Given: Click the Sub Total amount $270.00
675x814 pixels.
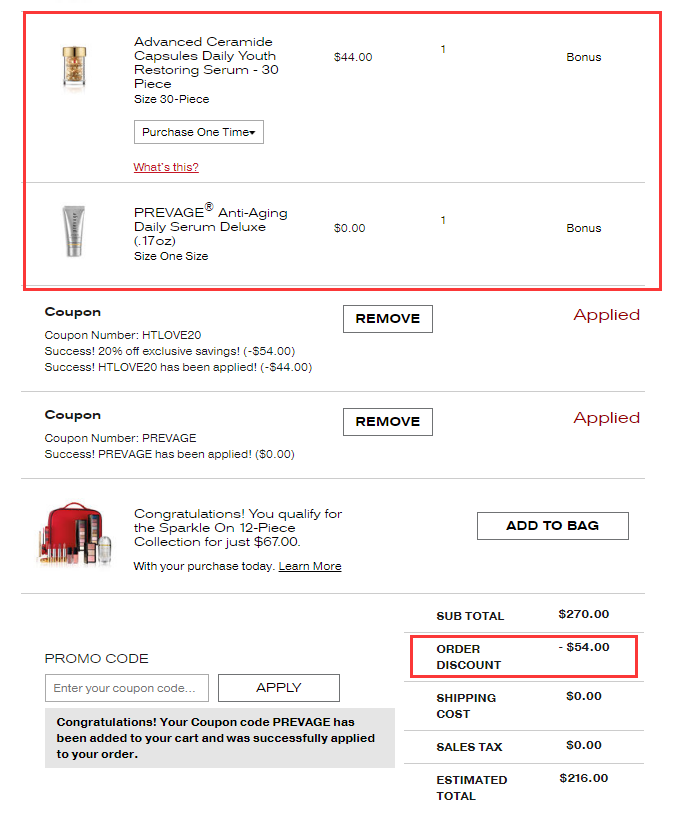Looking at the screenshot, I should [584, 614].
